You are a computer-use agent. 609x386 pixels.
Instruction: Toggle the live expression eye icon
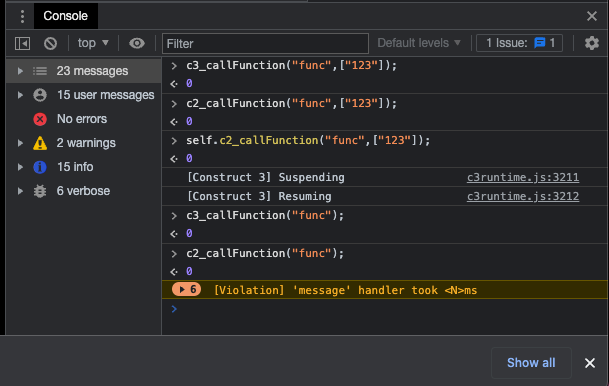(x=137, y=43)
